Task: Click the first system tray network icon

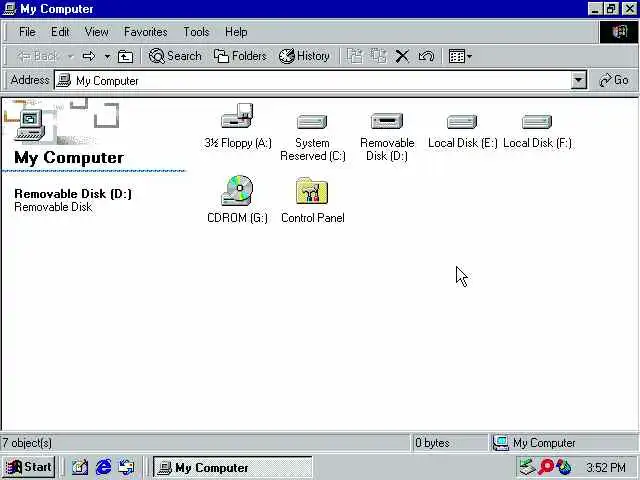Action: (527, 467)
